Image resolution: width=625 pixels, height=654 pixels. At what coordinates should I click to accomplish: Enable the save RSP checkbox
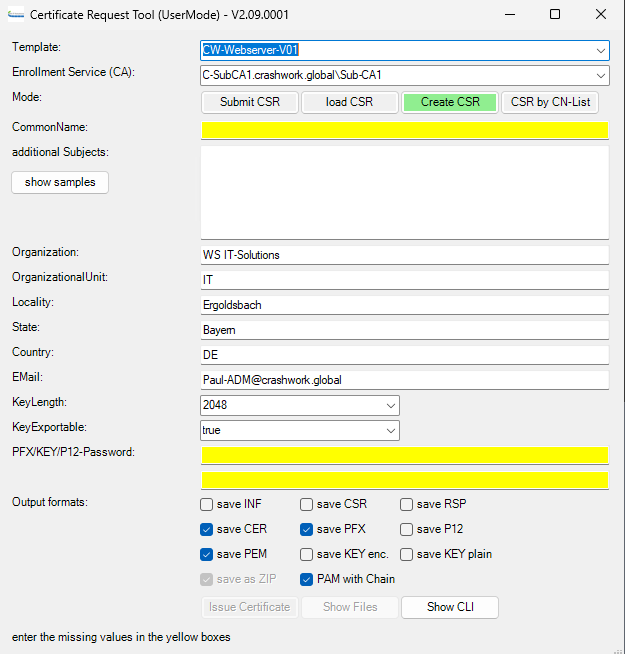[x=406, y=505]
